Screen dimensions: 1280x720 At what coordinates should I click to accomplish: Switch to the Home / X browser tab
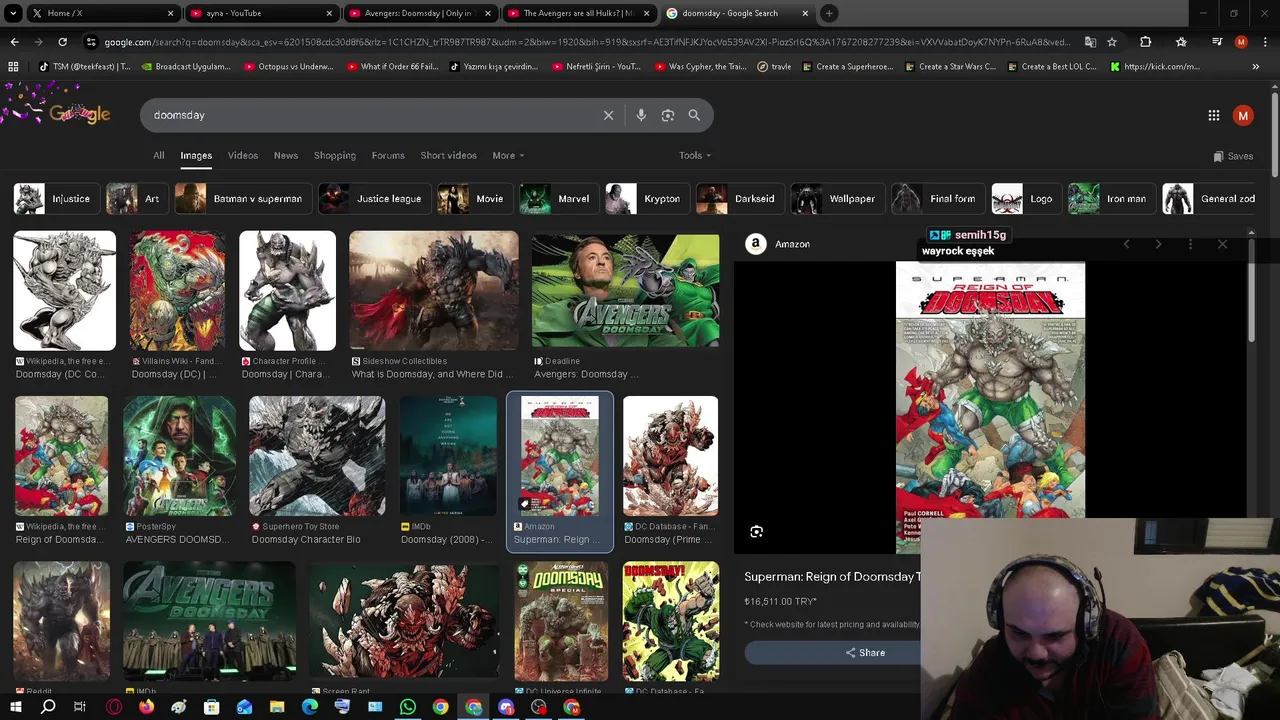[102, 13]
